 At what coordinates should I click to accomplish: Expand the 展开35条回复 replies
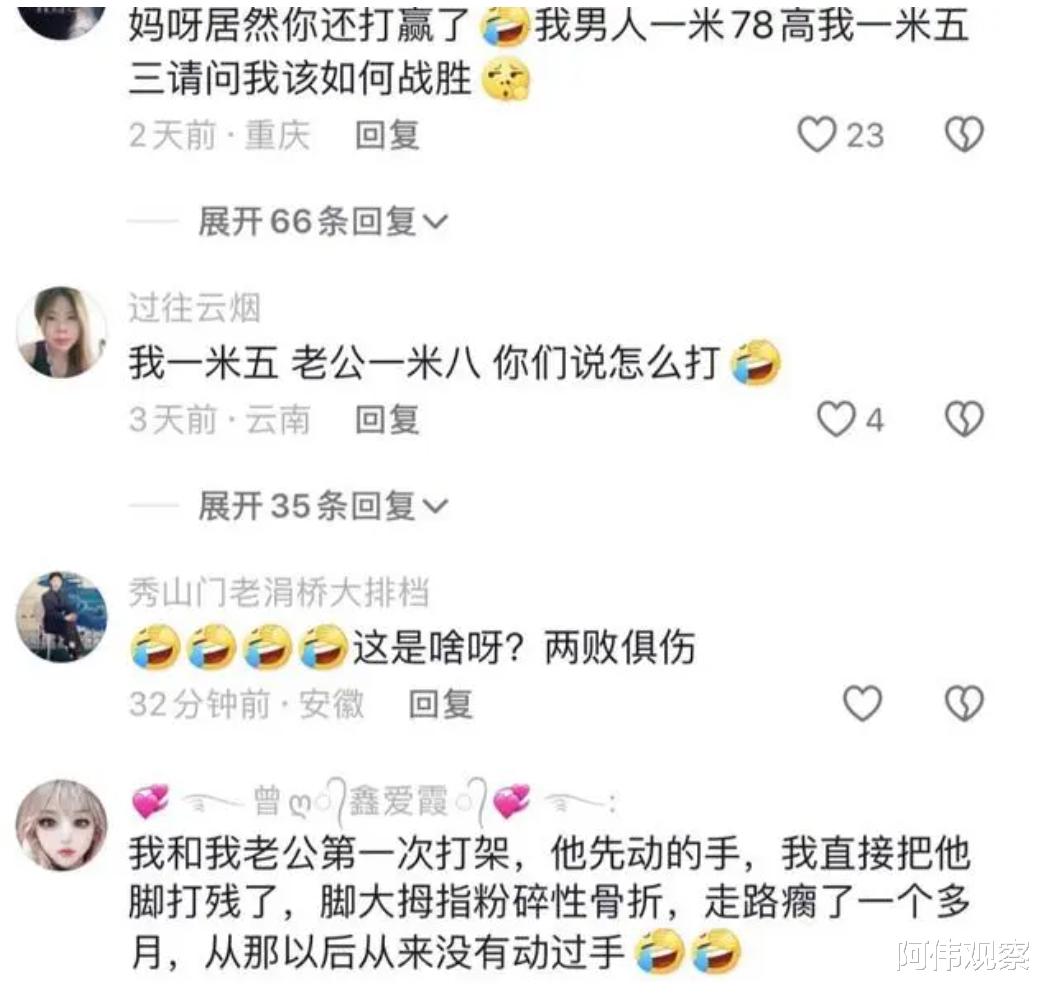(x=323, y=506)
